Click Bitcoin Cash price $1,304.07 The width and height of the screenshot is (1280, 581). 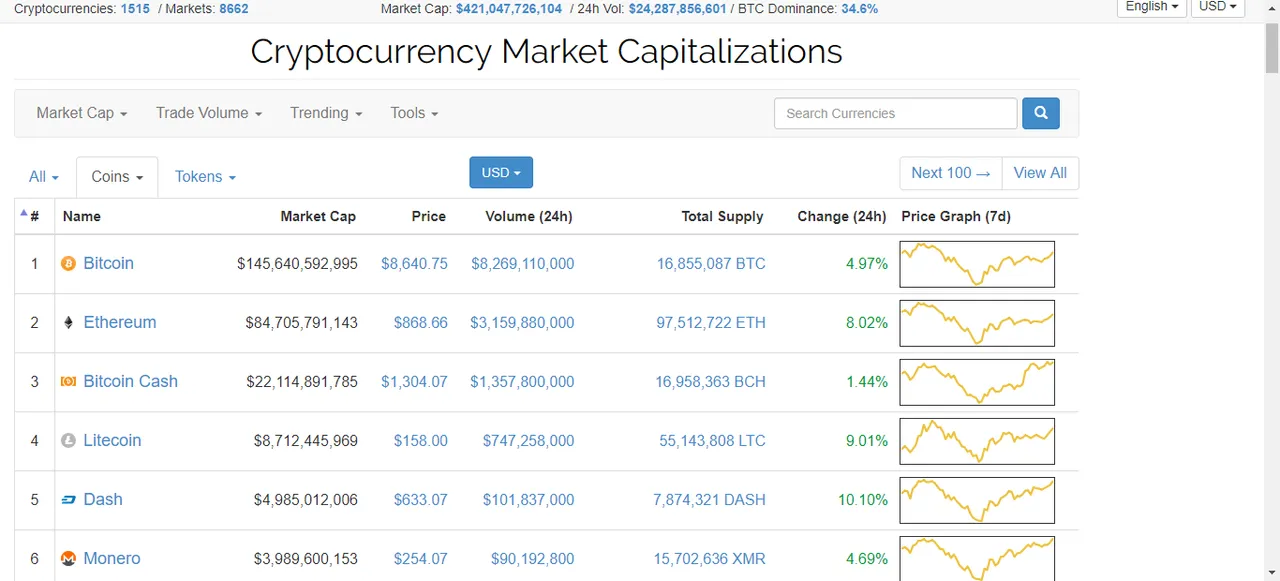[x=414, y=382]
